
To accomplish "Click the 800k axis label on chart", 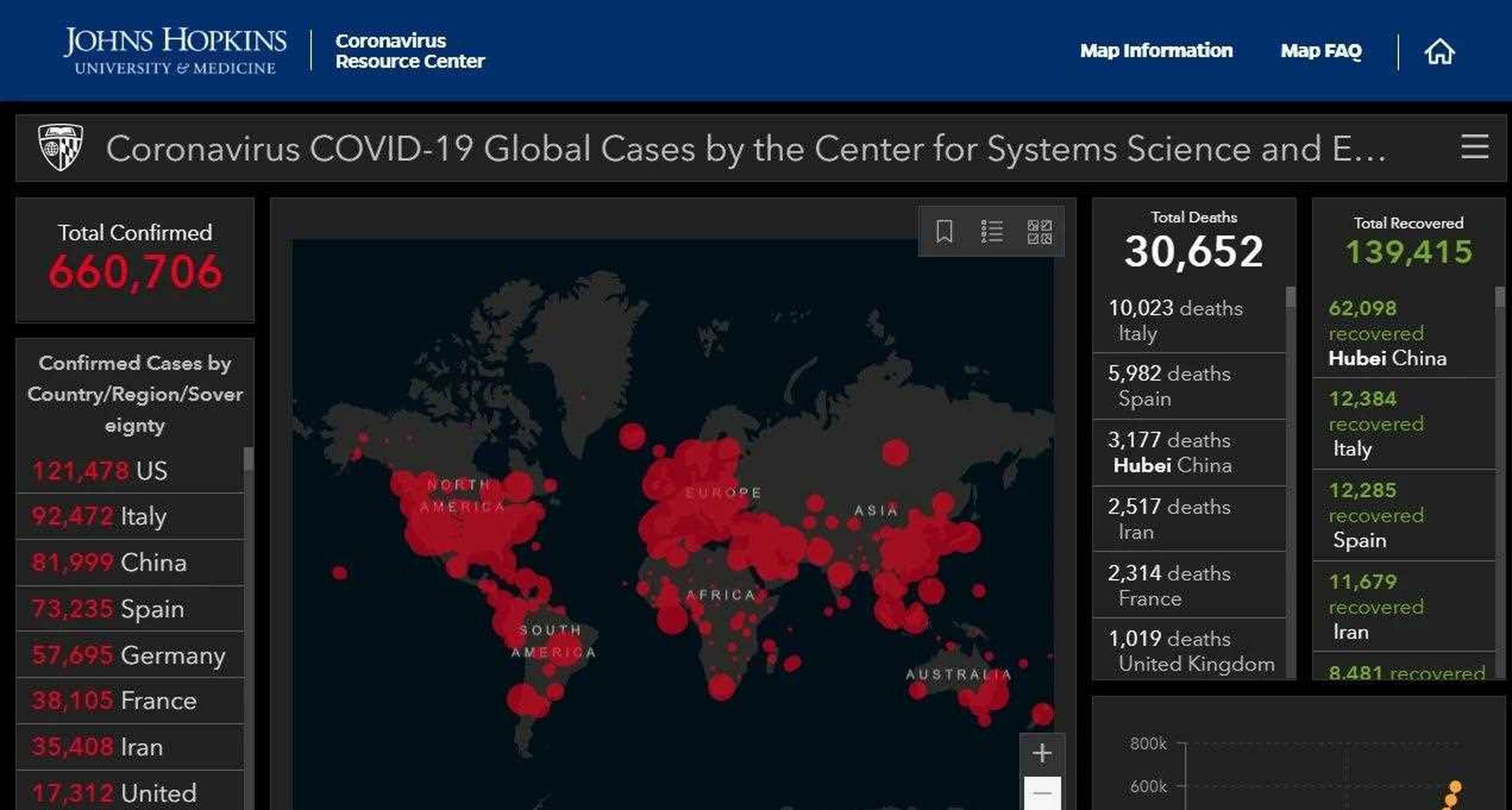I will 1148,744.
